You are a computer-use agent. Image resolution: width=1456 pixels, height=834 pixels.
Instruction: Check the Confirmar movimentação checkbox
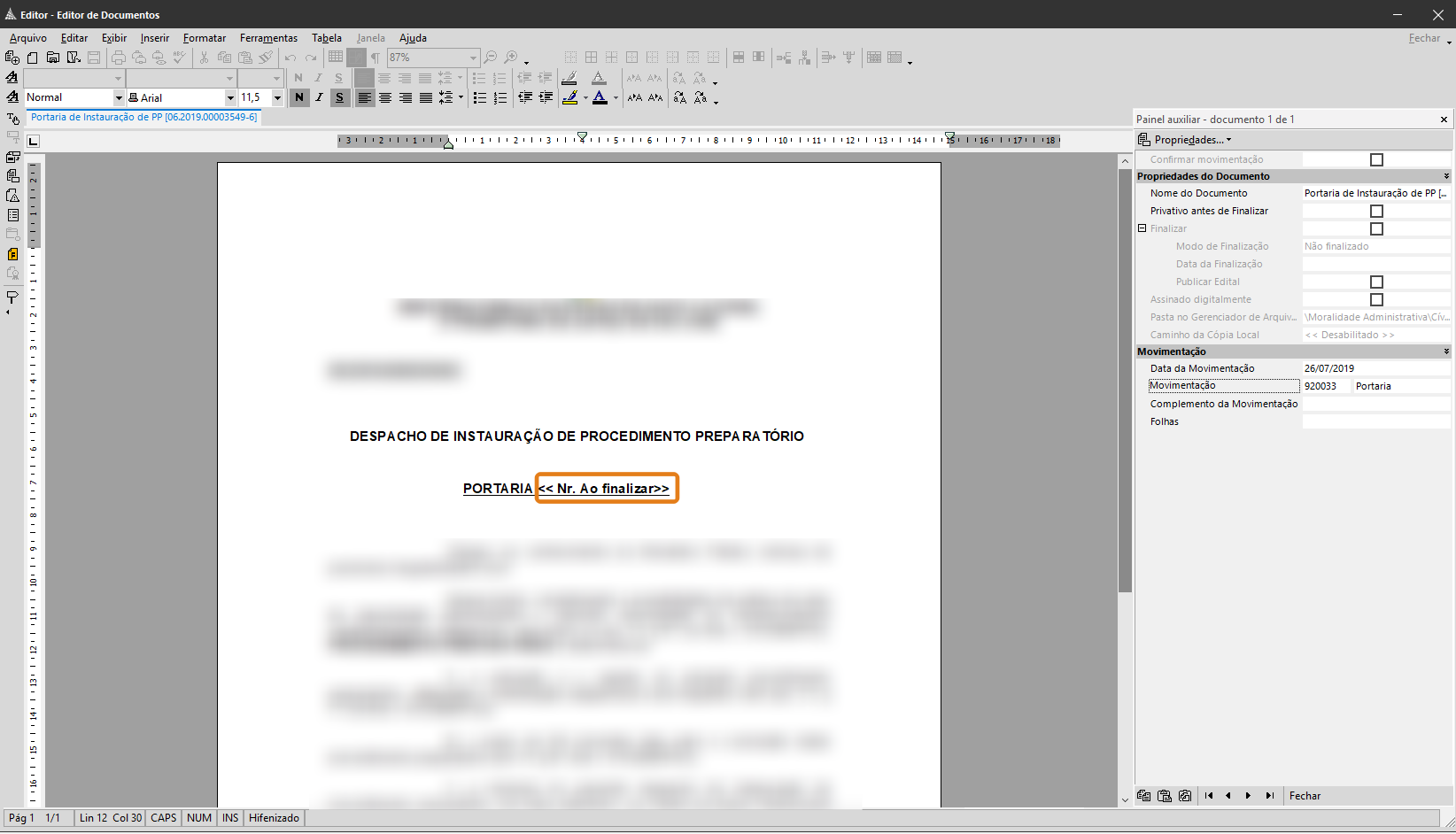pyautogui.click(x=1376, y=160)
